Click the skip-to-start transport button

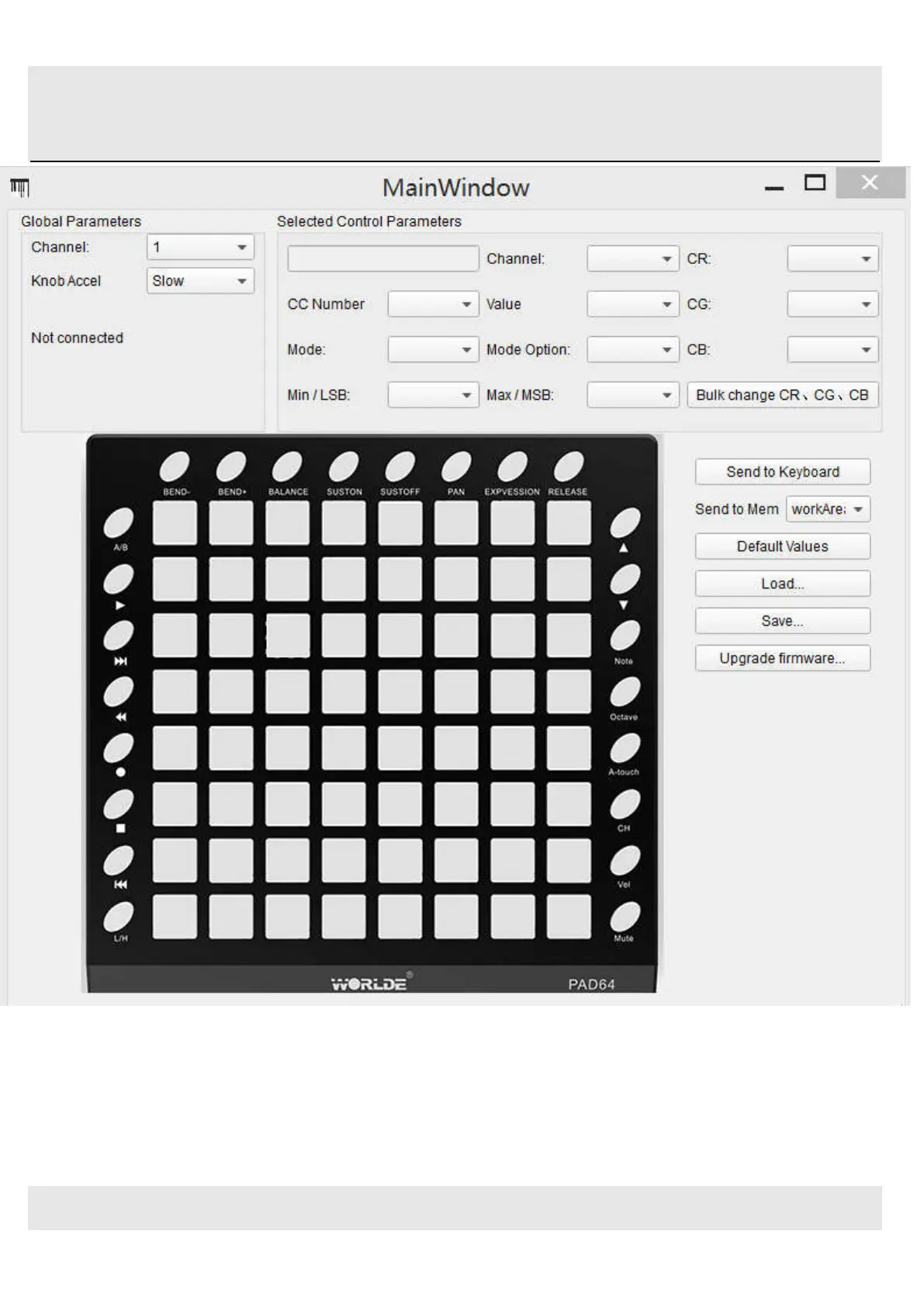pos(119,861)
